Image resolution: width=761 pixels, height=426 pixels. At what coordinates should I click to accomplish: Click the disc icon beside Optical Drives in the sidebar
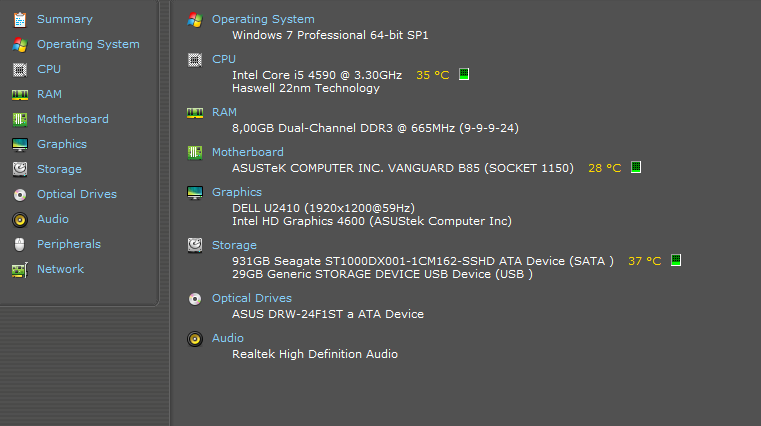20,195
